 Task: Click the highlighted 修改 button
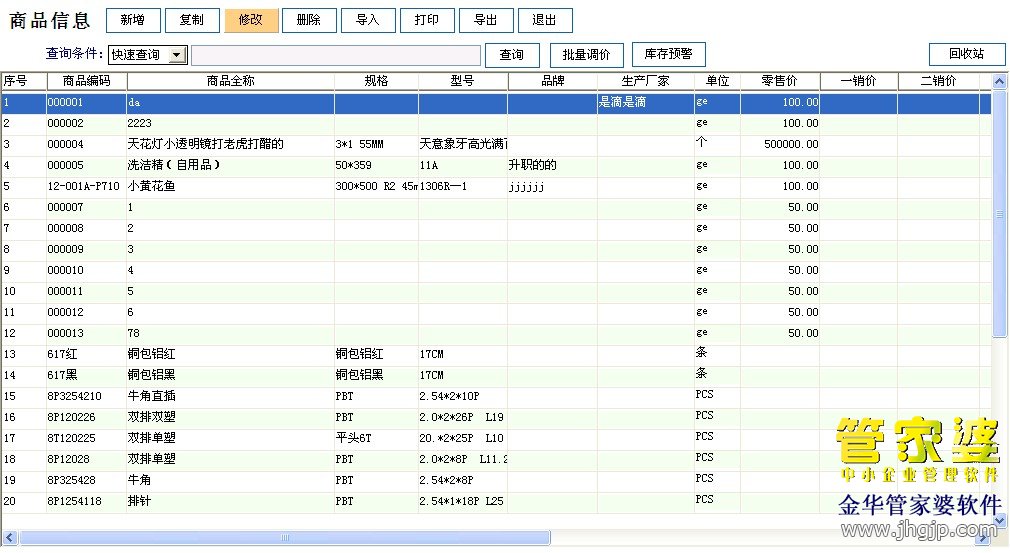coord(251,21)
